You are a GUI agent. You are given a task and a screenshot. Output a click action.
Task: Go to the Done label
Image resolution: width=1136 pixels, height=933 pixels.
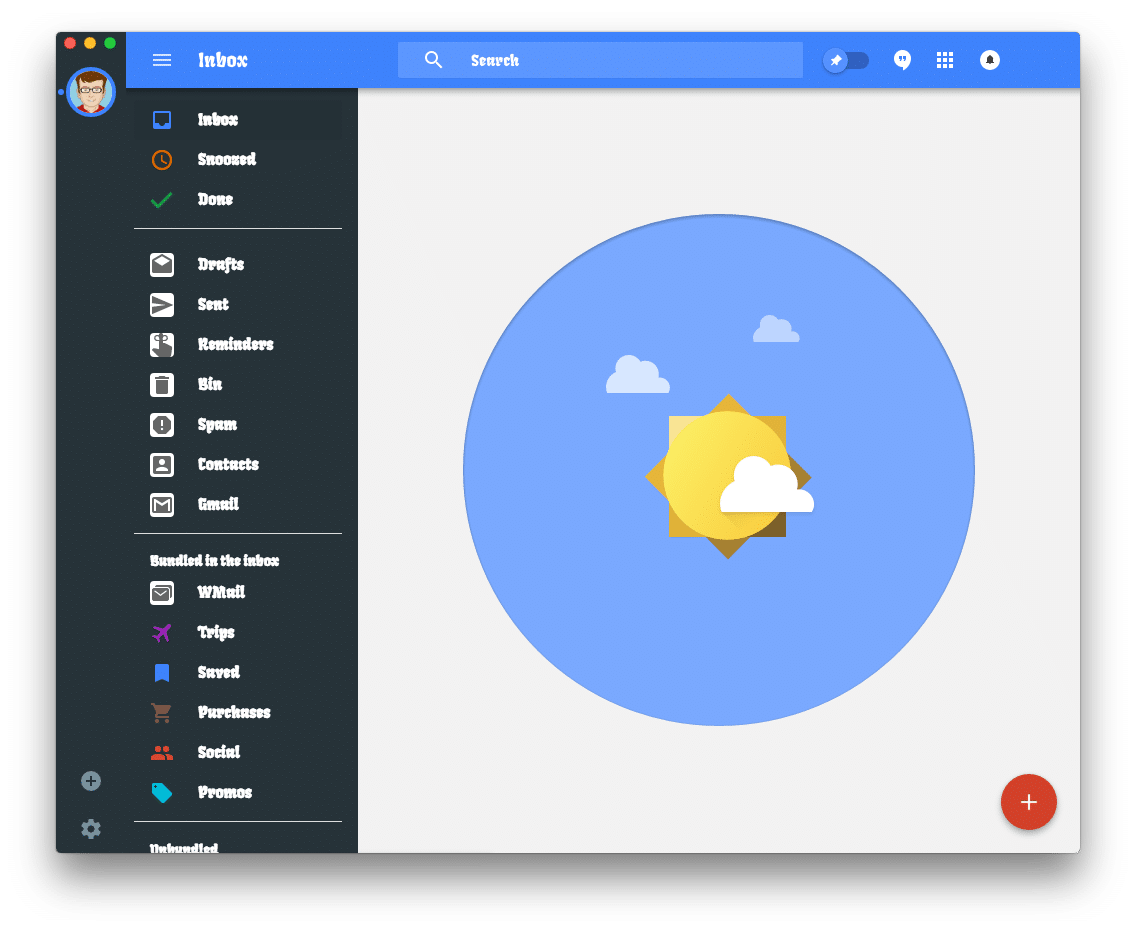pyautogui.click(x=215, y=199)
